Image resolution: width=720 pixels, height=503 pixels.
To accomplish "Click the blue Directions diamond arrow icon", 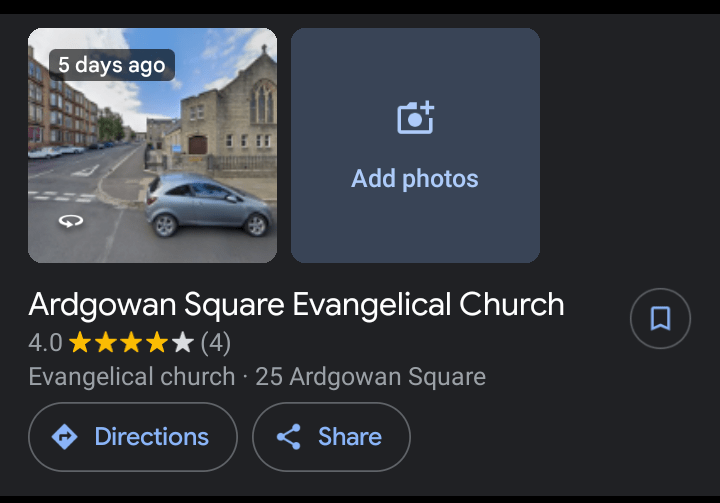I will [x=65, y=437].
